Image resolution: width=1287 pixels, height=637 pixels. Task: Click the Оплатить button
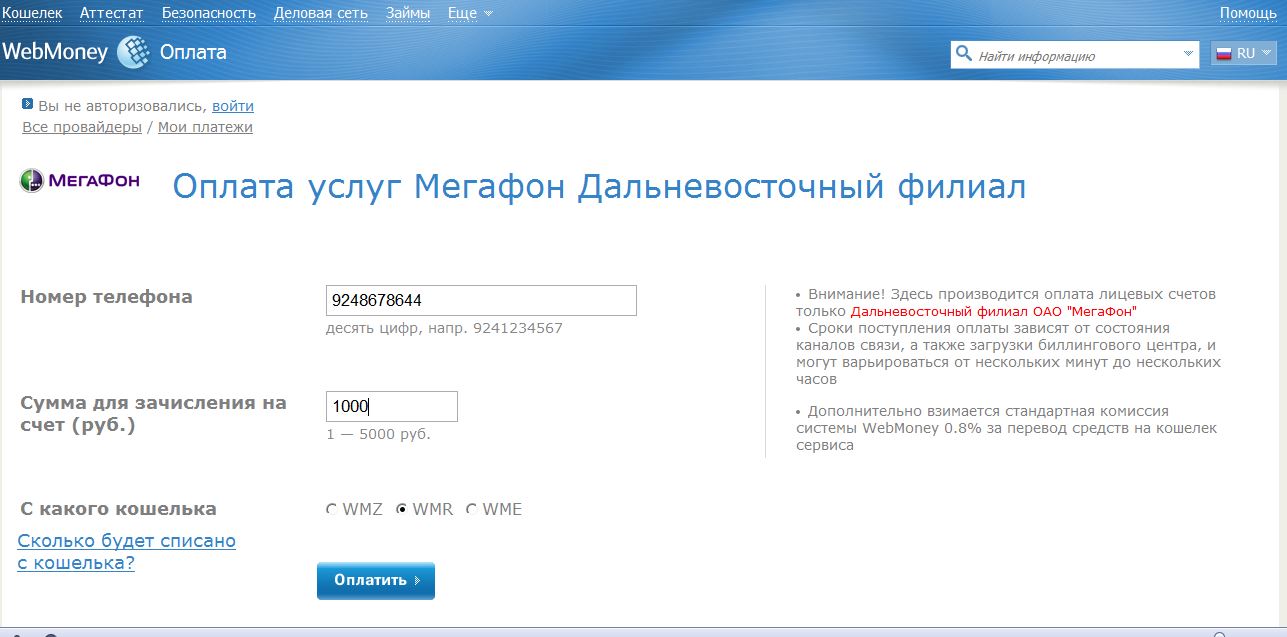376,581
